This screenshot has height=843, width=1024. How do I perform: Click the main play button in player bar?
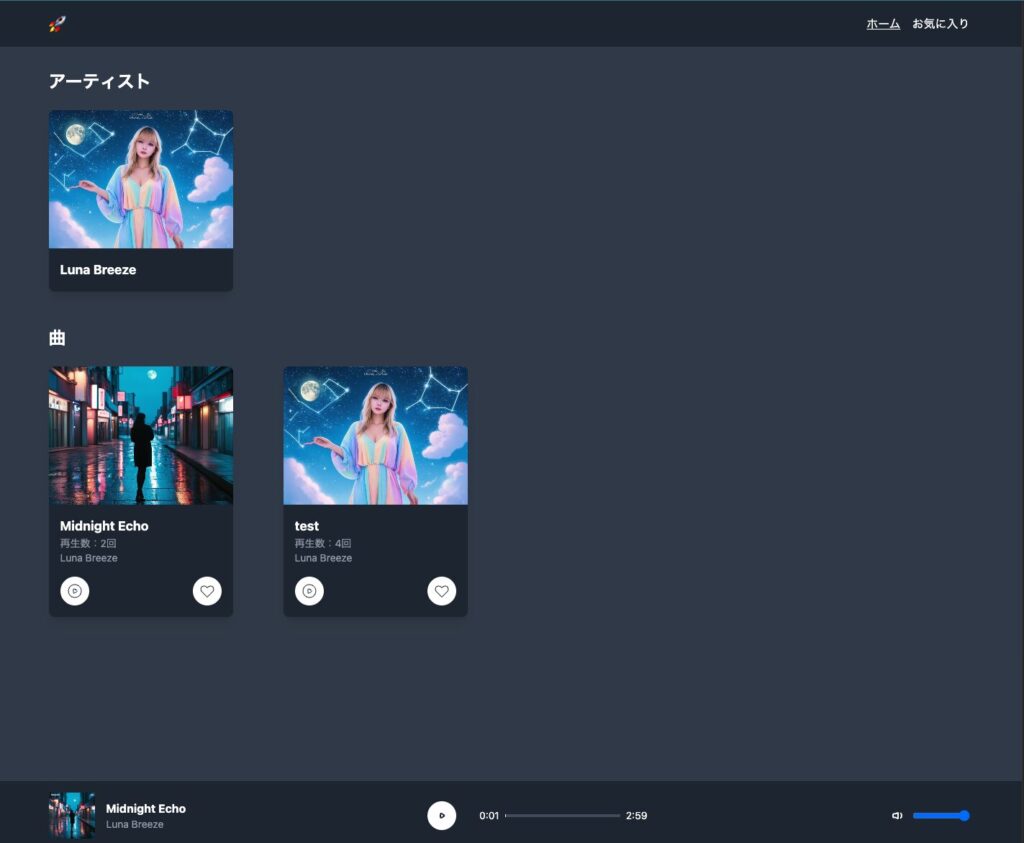[x=441, y=815]
